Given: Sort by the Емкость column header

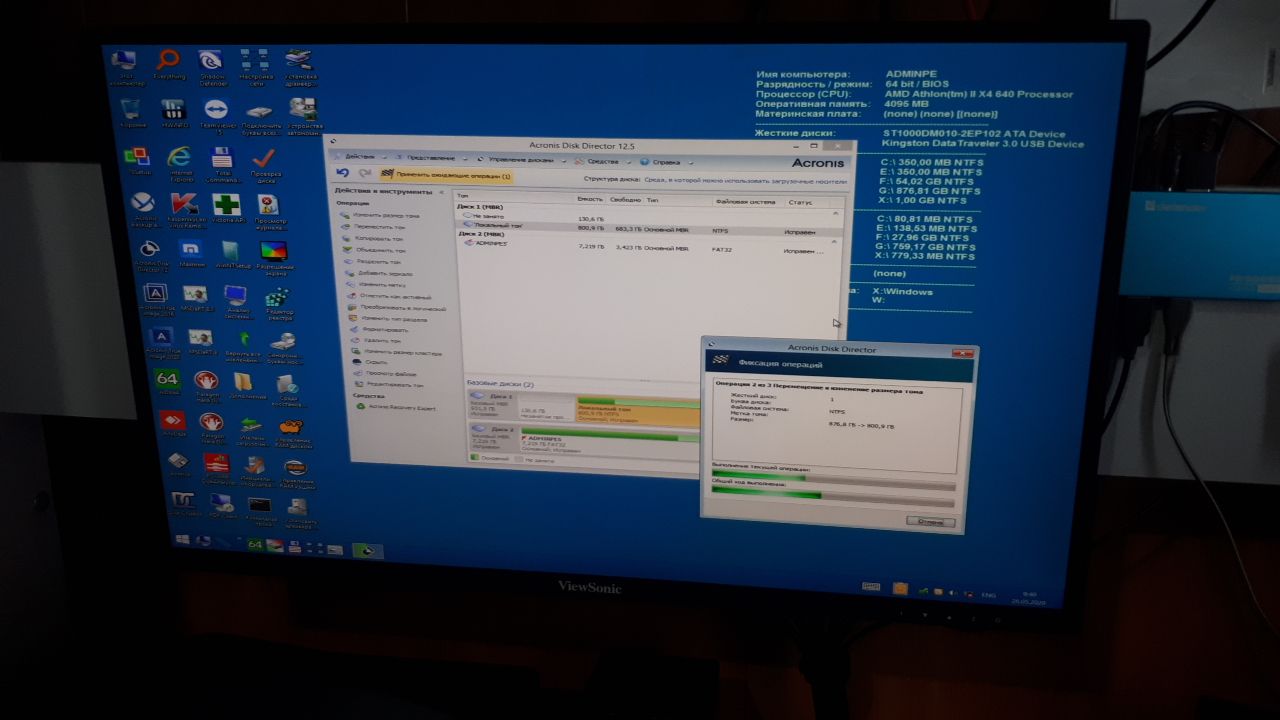Looking at the screenshot, I should (x=590, y=199).
